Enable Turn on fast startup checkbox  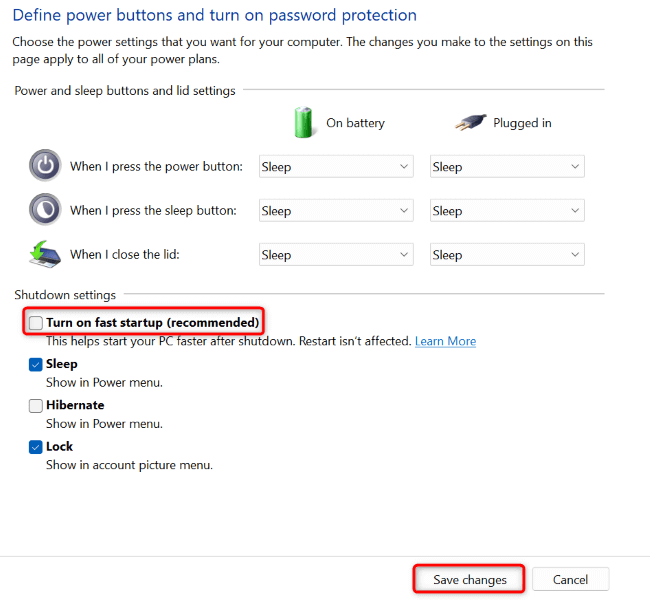click(x=36, y=323)
